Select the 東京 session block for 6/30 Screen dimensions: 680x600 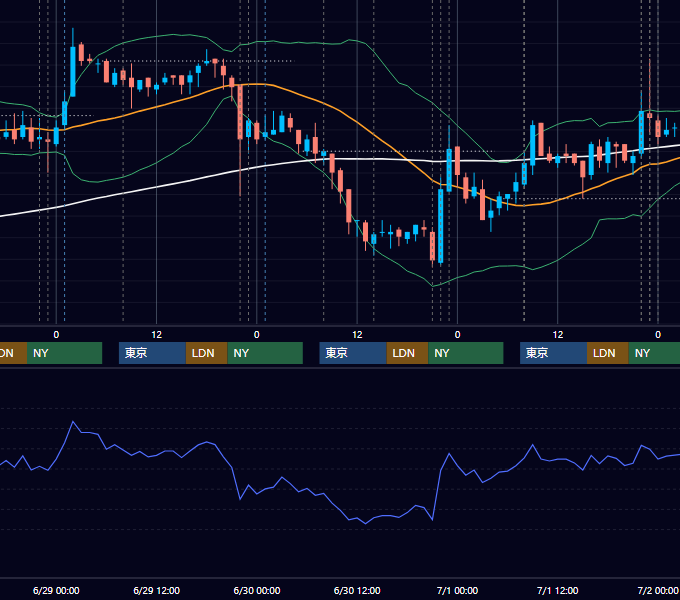pos(353,353)
